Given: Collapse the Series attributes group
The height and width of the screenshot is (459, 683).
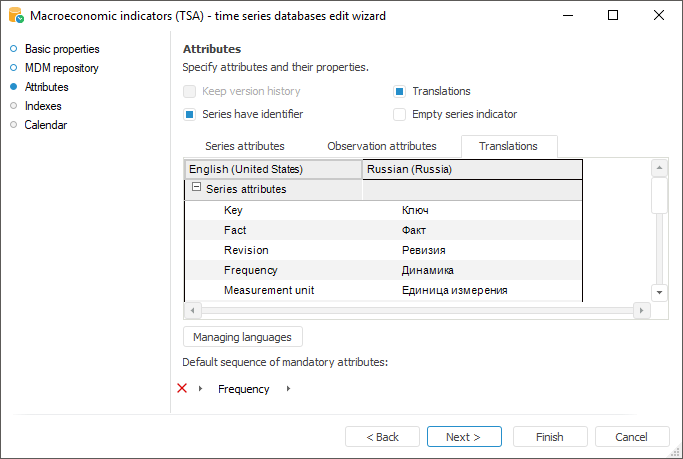Looking at the screenshot, I should [197, 188].
